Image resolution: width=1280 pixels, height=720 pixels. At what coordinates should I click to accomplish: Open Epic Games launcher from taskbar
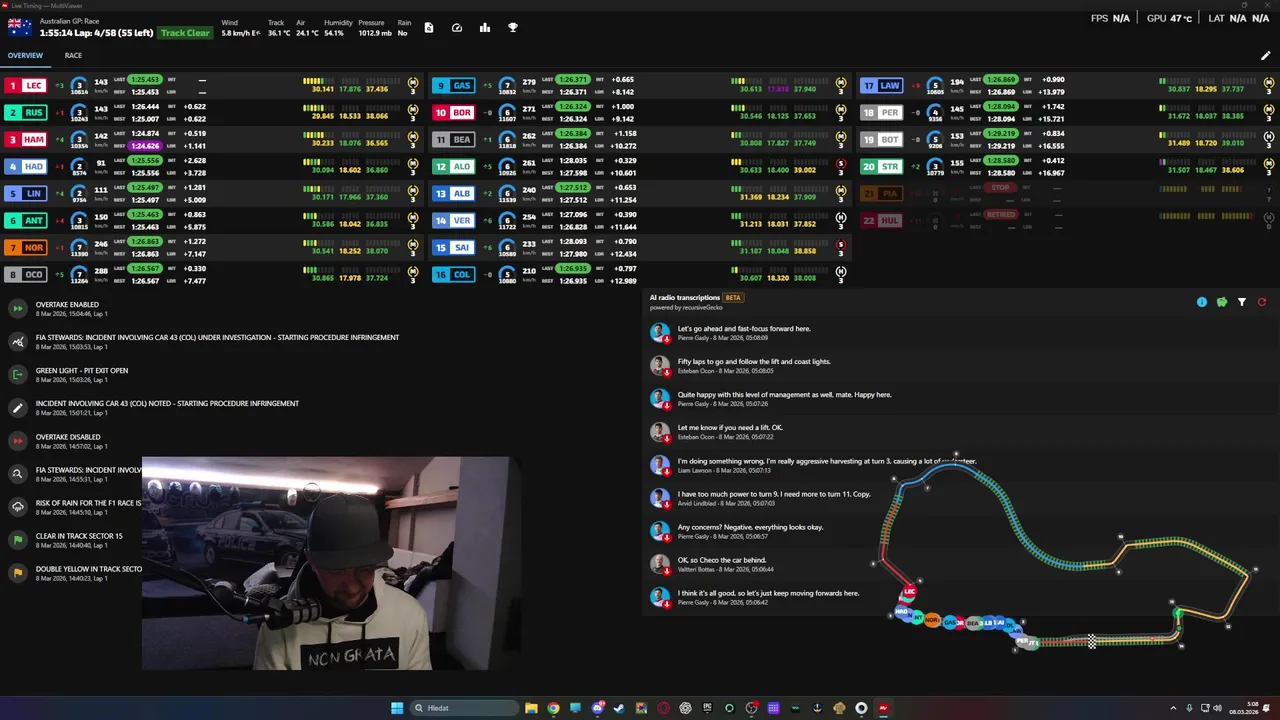[x=707, y=708]
